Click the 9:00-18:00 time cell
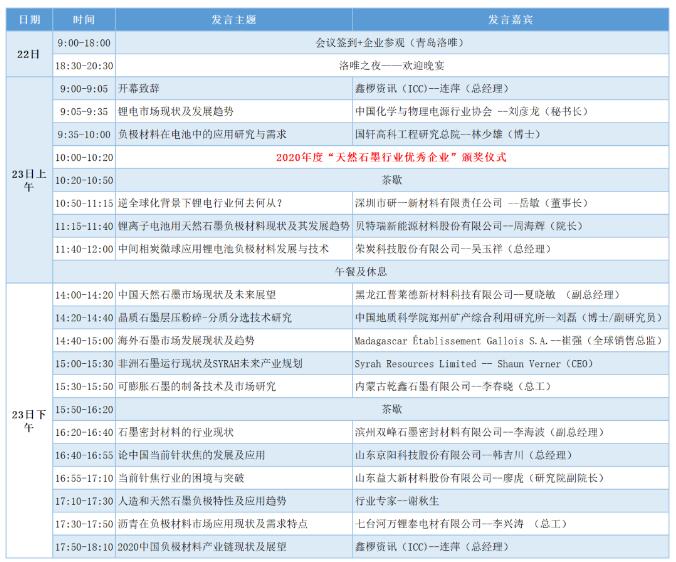676x562 pixels. 84,43
